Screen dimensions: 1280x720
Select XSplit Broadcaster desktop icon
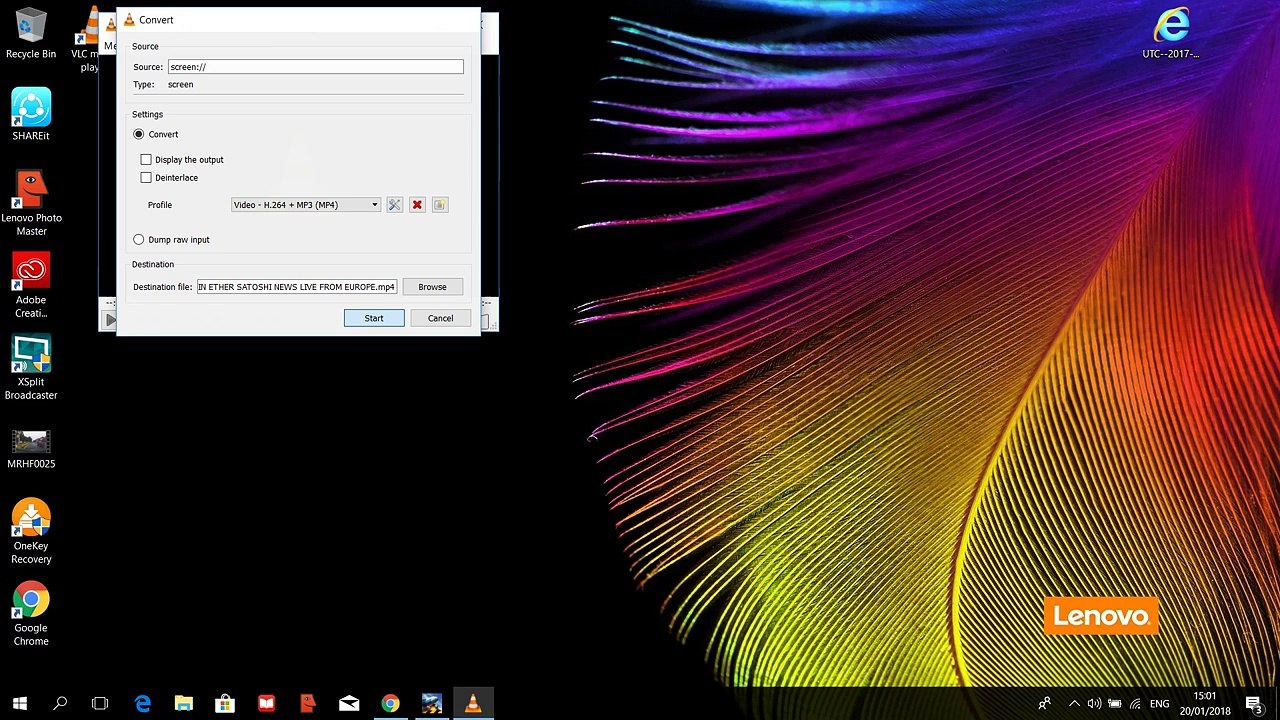pos(31,368)
